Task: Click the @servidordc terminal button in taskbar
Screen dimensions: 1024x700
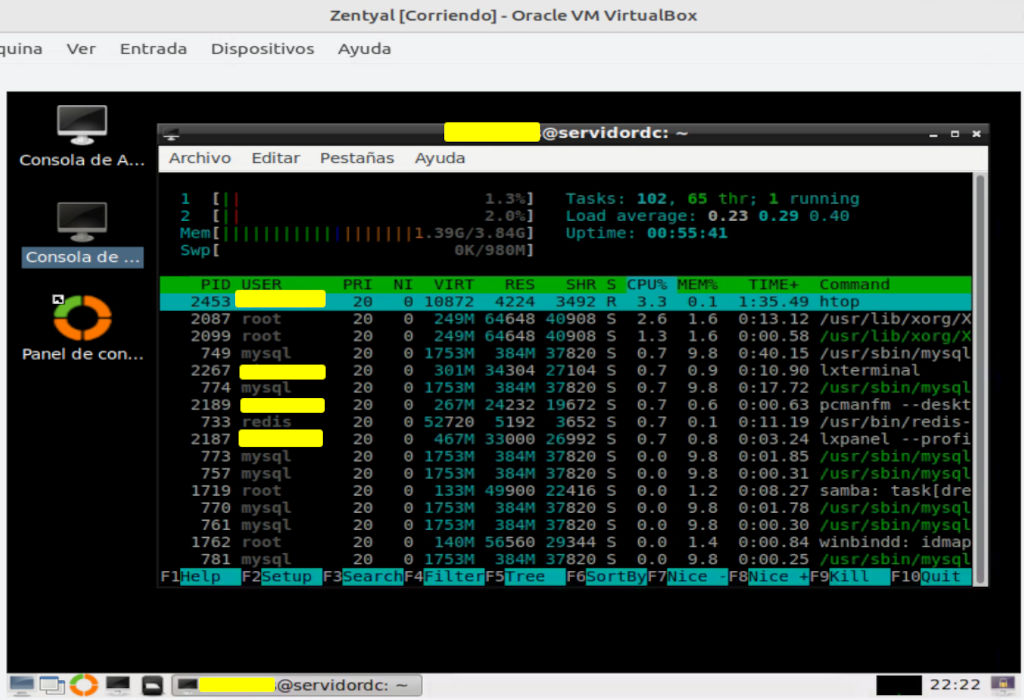Action: coord(297,685)
